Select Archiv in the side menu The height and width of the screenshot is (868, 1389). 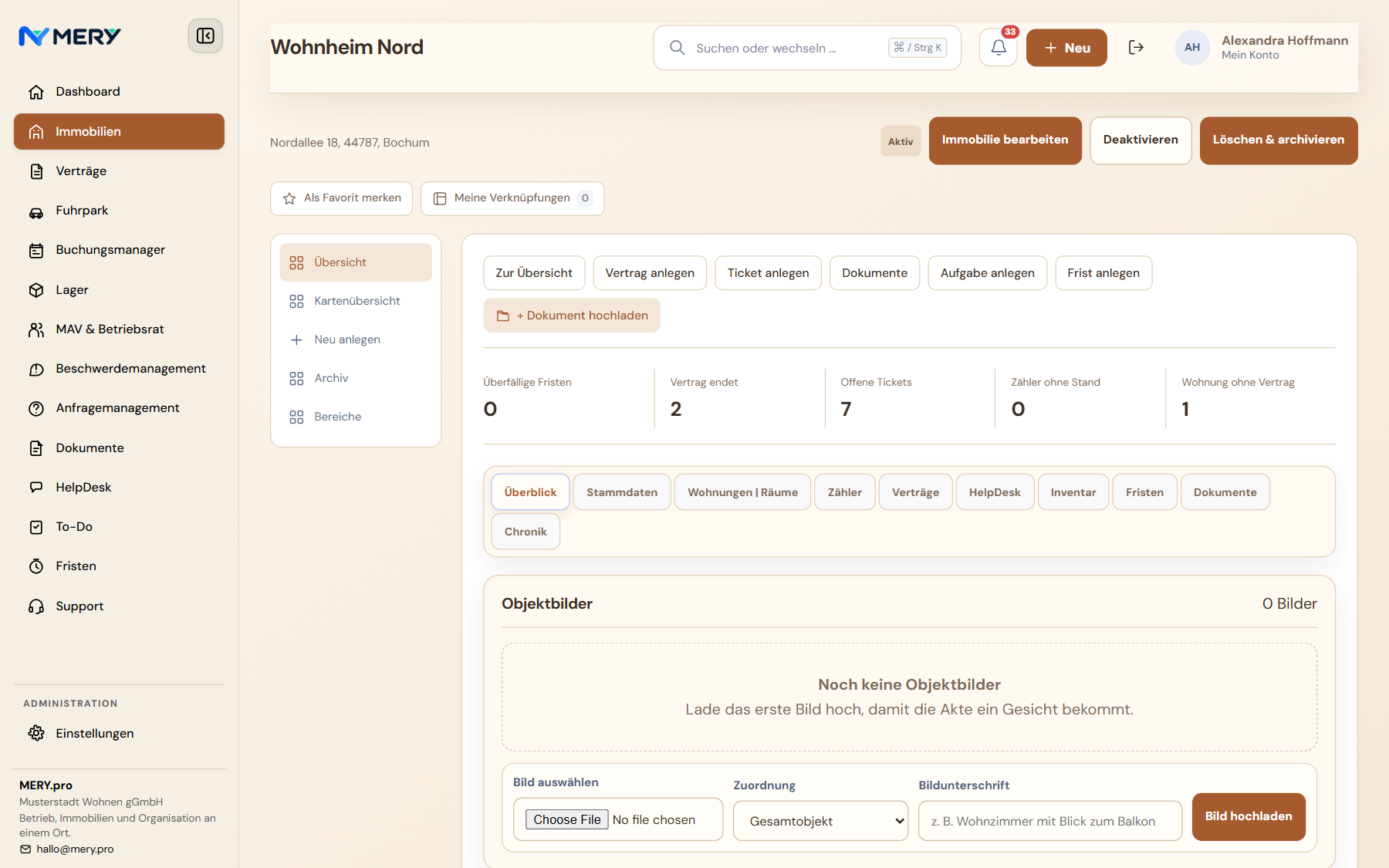click(x=356, y=378)
